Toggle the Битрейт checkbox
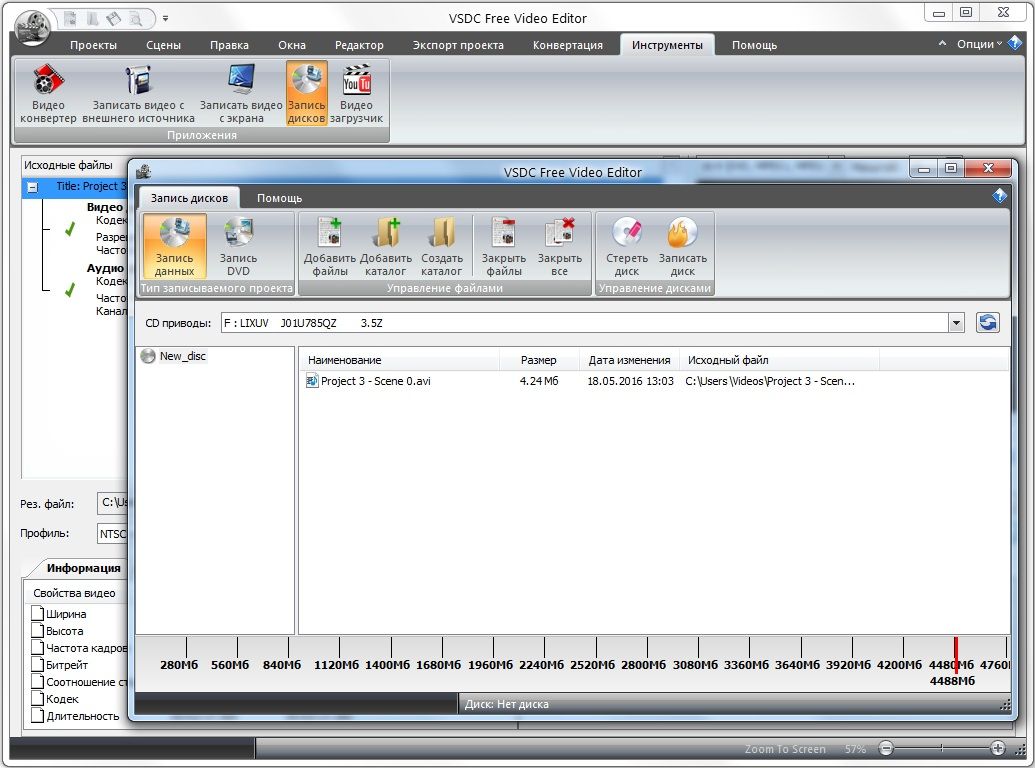 tap(38, 665)
